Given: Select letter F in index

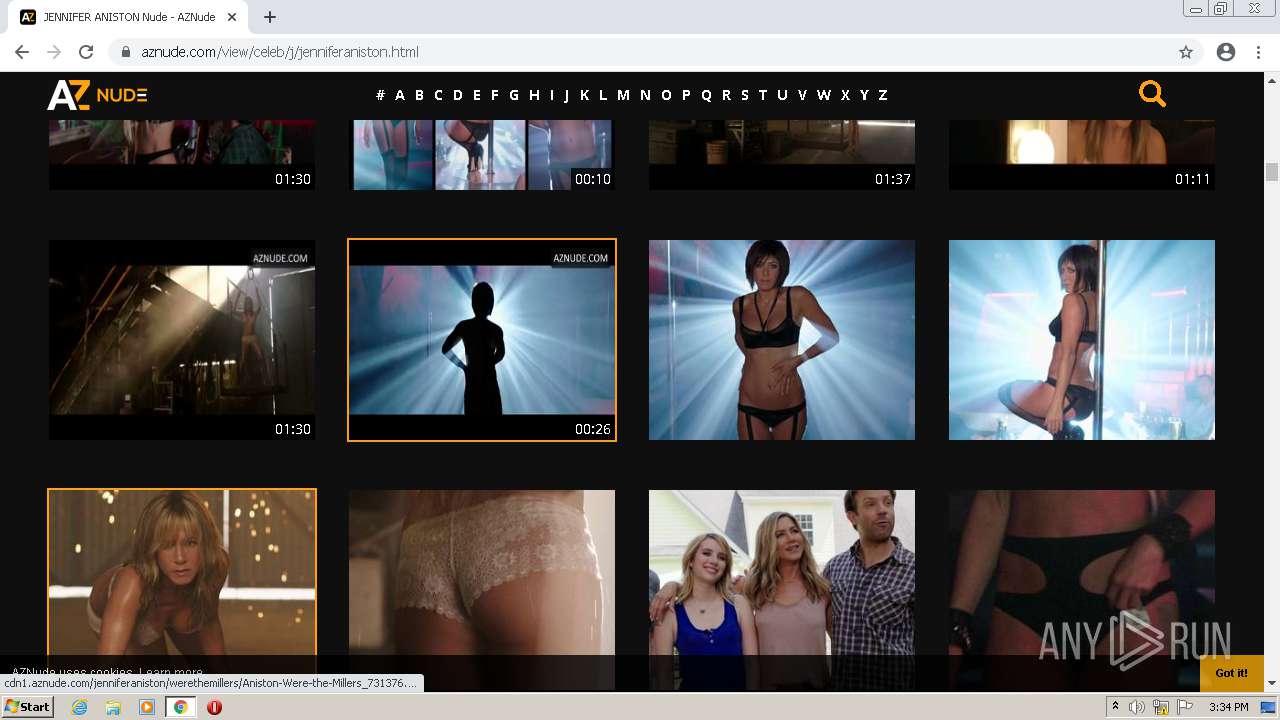Looking at the screenshot, I should click(494, 95).
